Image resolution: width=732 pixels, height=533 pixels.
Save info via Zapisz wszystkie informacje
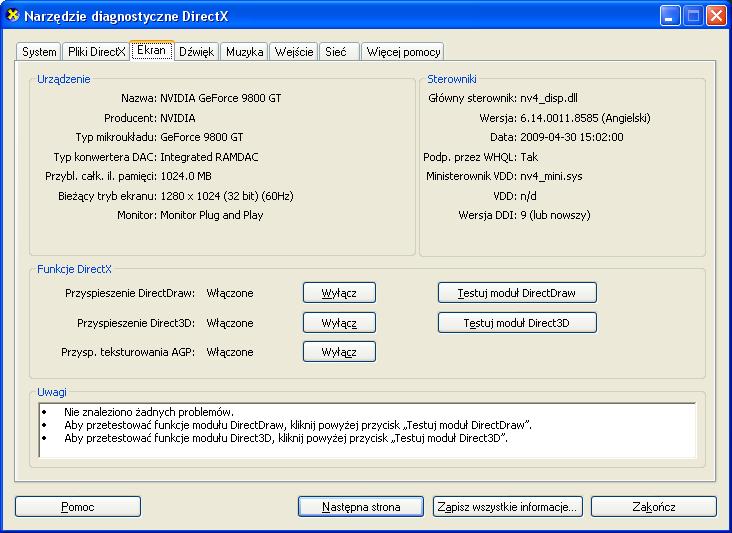[x=507, y=507]
